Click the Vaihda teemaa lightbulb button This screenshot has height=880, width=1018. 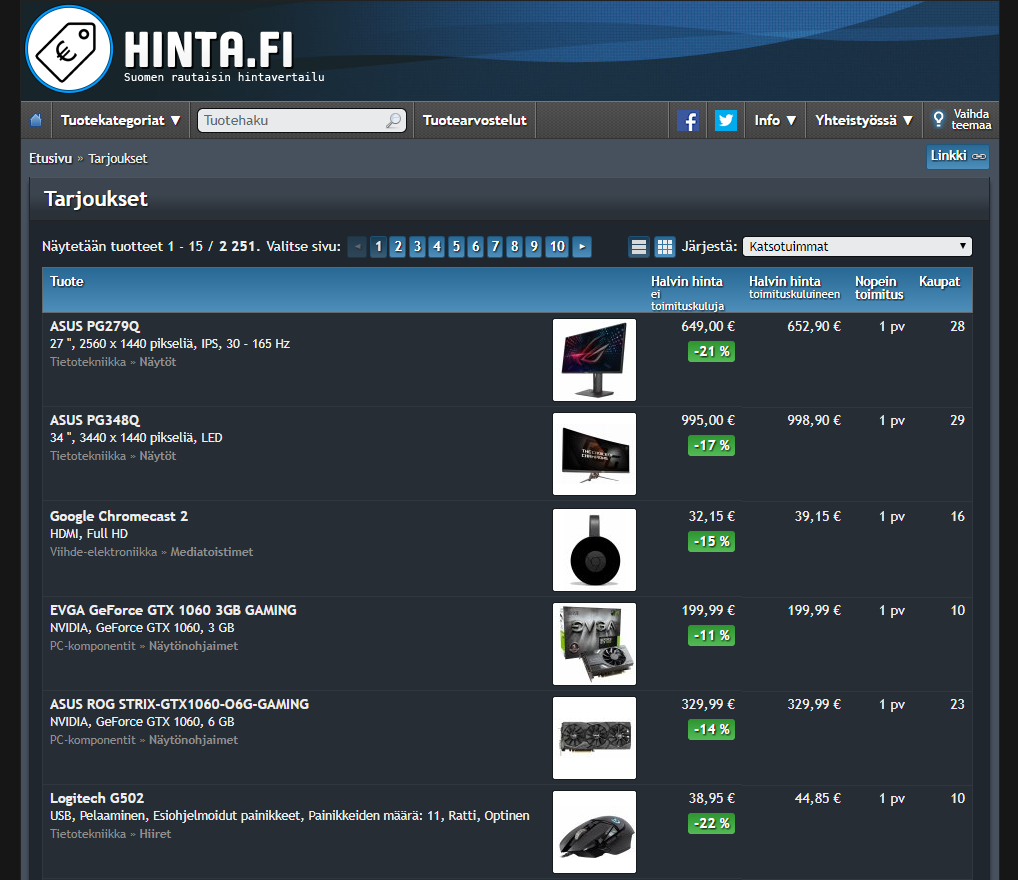point(962,120)
